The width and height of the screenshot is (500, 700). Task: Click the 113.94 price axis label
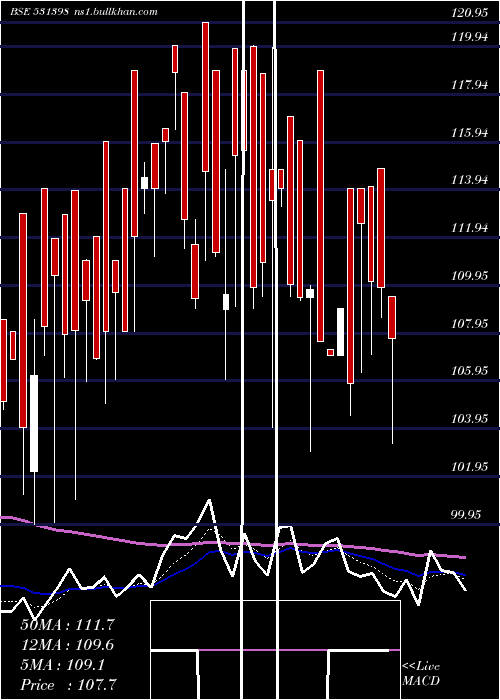(469, 180)
